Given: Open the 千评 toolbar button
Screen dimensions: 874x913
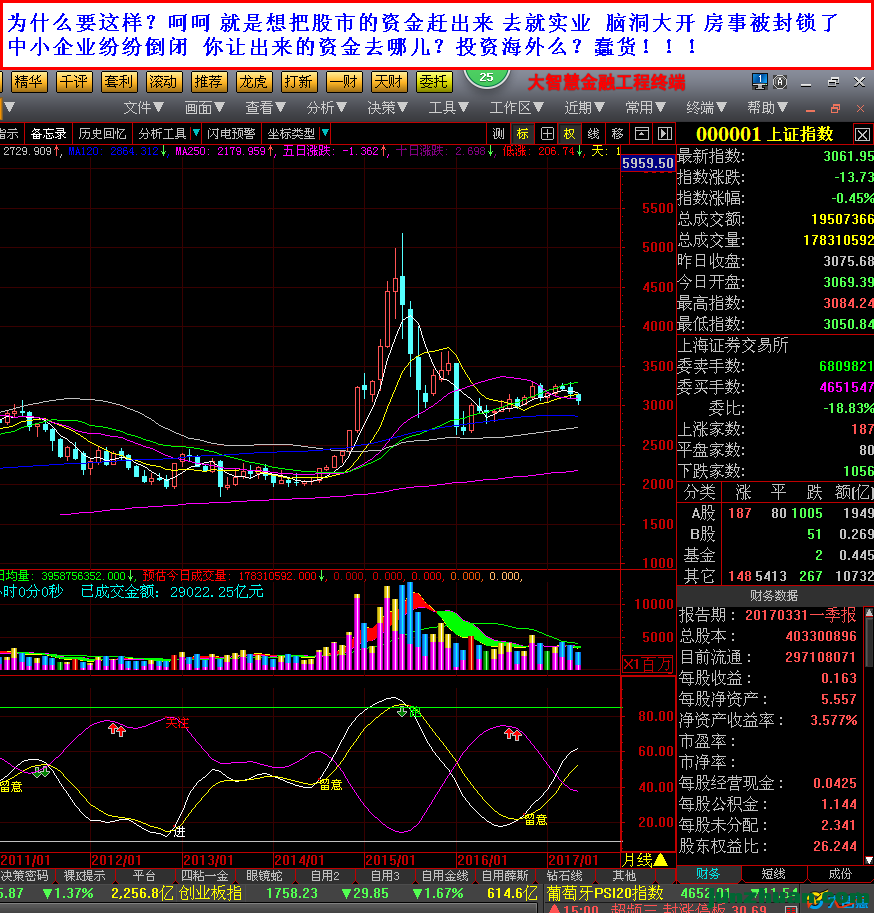Looking at the screenshot, I should tap(73, 82).
